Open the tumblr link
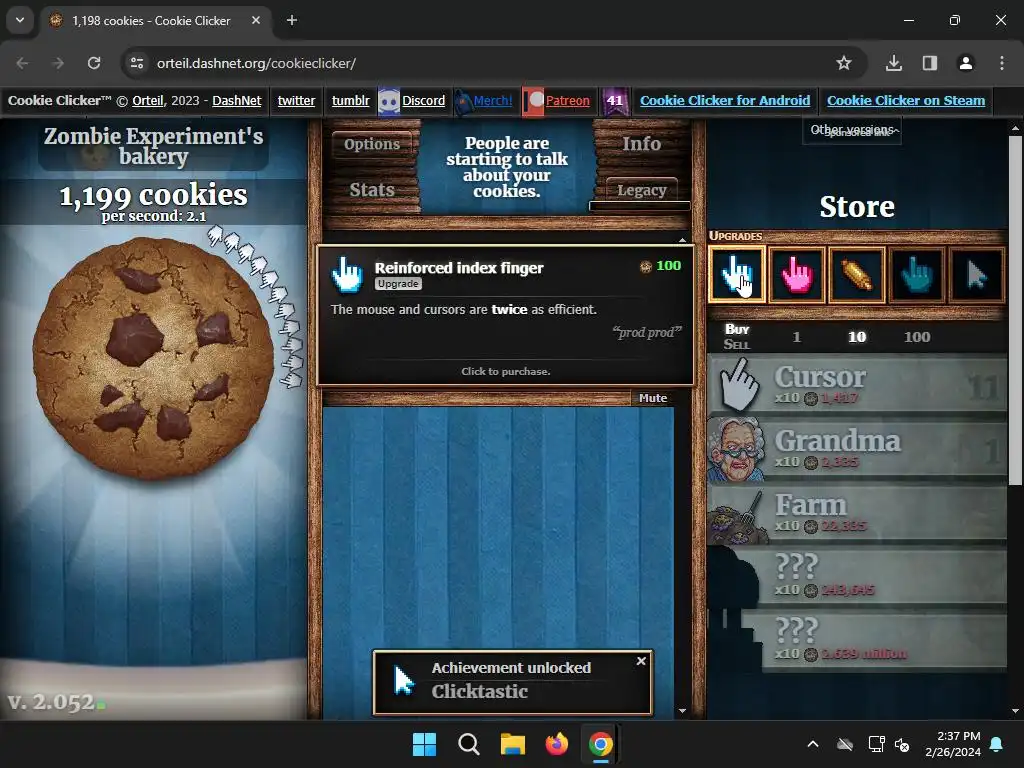1024x768 pixels. click(350, 101)
